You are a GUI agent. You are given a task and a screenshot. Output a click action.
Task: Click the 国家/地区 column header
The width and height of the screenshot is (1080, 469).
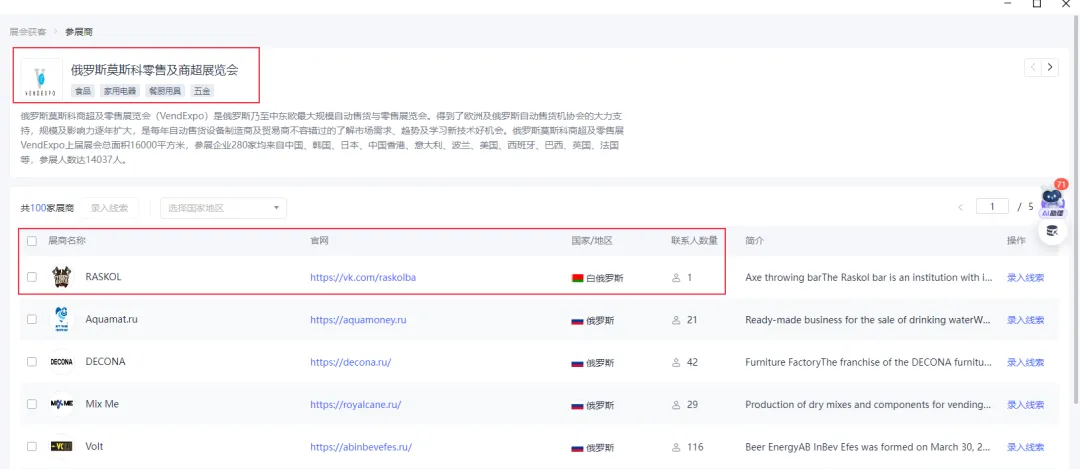(592, 241)
